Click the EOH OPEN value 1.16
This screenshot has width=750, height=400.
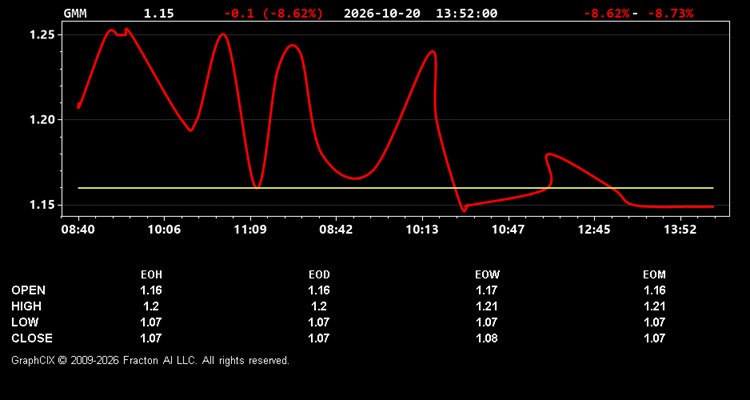(x=151, y=290)
